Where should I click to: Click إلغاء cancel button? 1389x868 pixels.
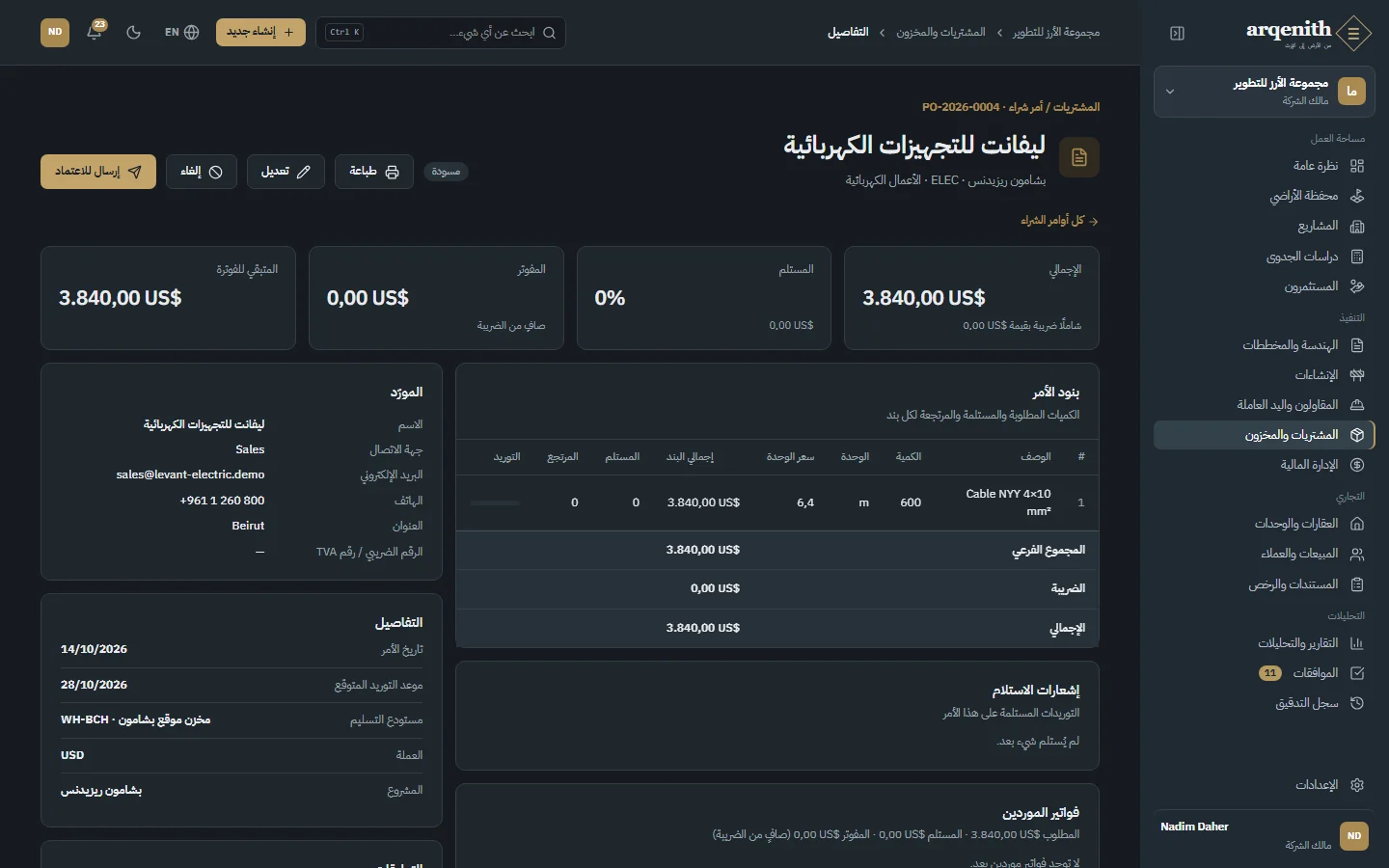202,172
